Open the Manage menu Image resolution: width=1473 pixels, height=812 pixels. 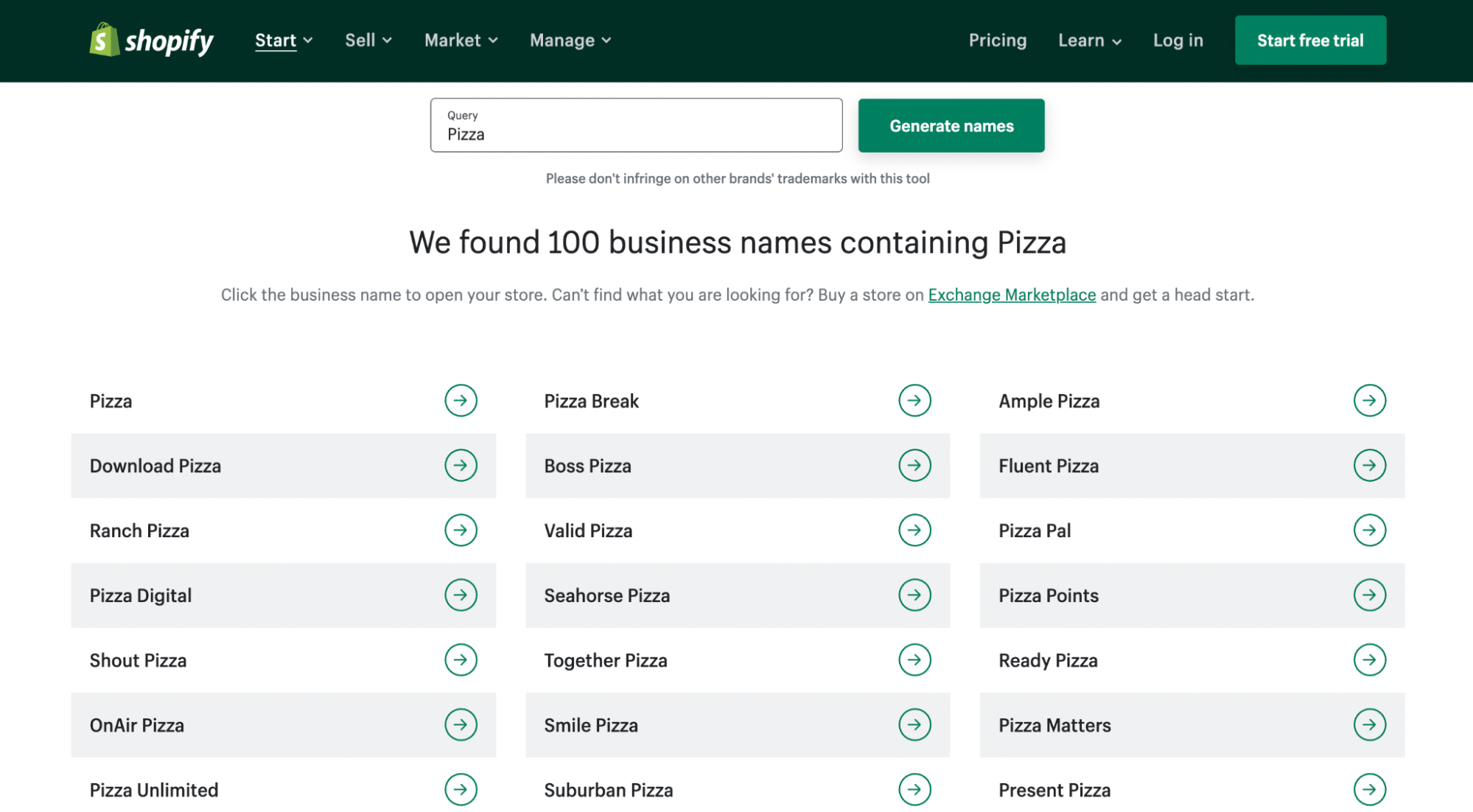tap(570, 41)
